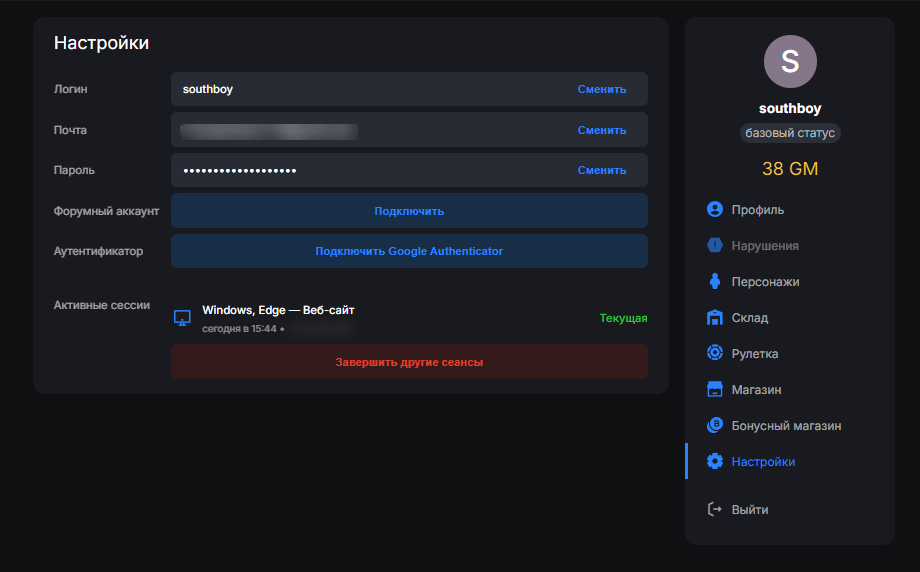Click the Склад warehouse icon
920x572 pixels.
pyautogui.click(x=714, y=318)
